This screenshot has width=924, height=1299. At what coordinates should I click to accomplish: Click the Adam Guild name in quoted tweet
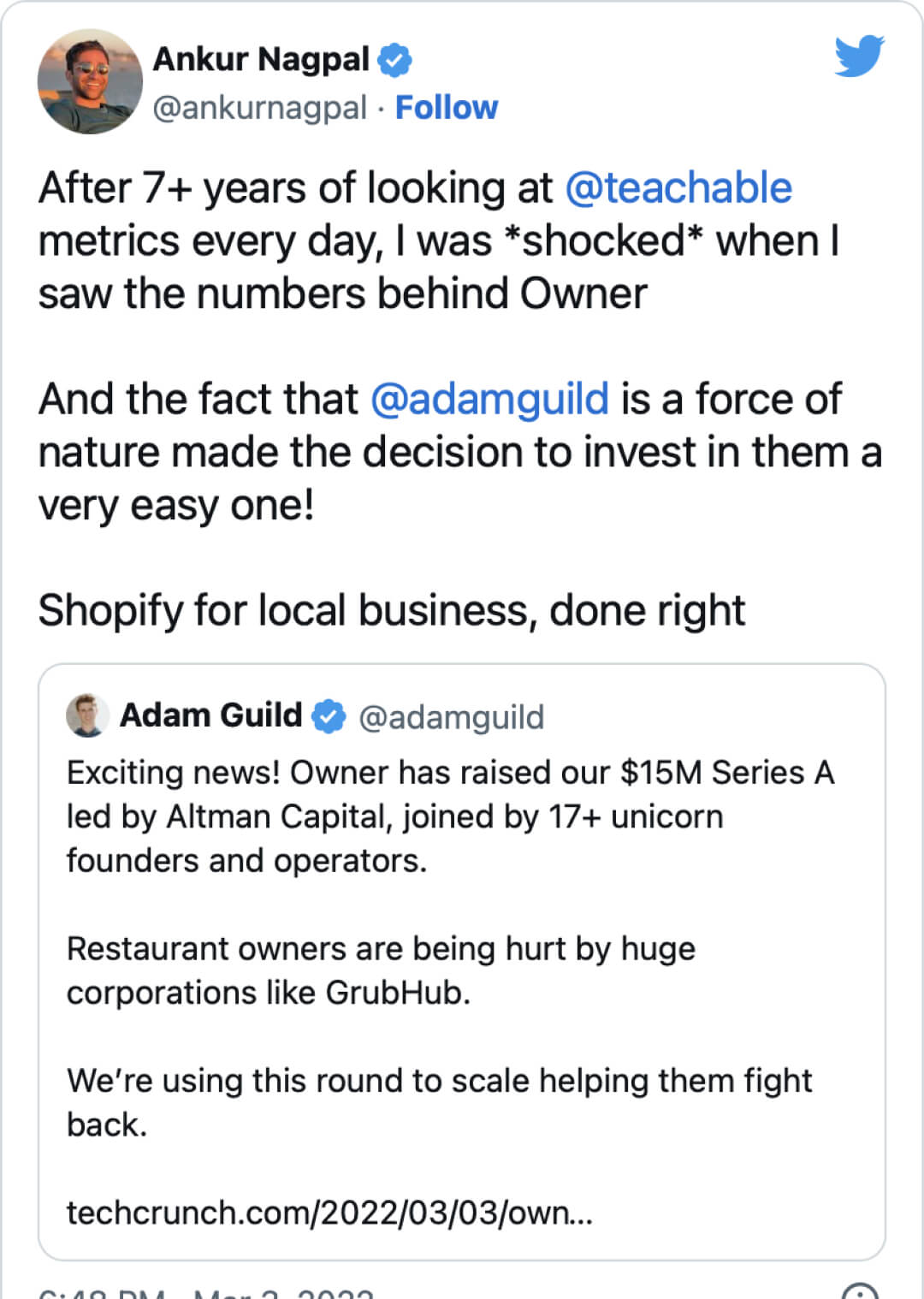point(210,715)
